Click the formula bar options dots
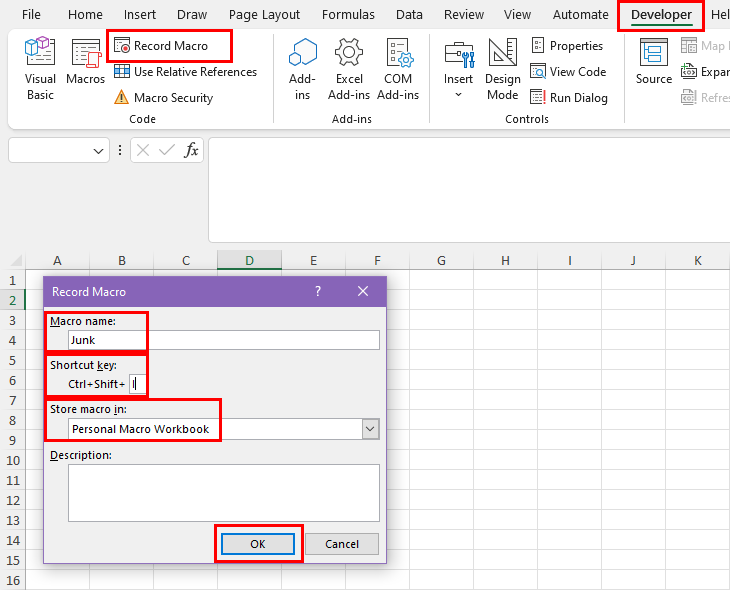 [x=120, y=150]
